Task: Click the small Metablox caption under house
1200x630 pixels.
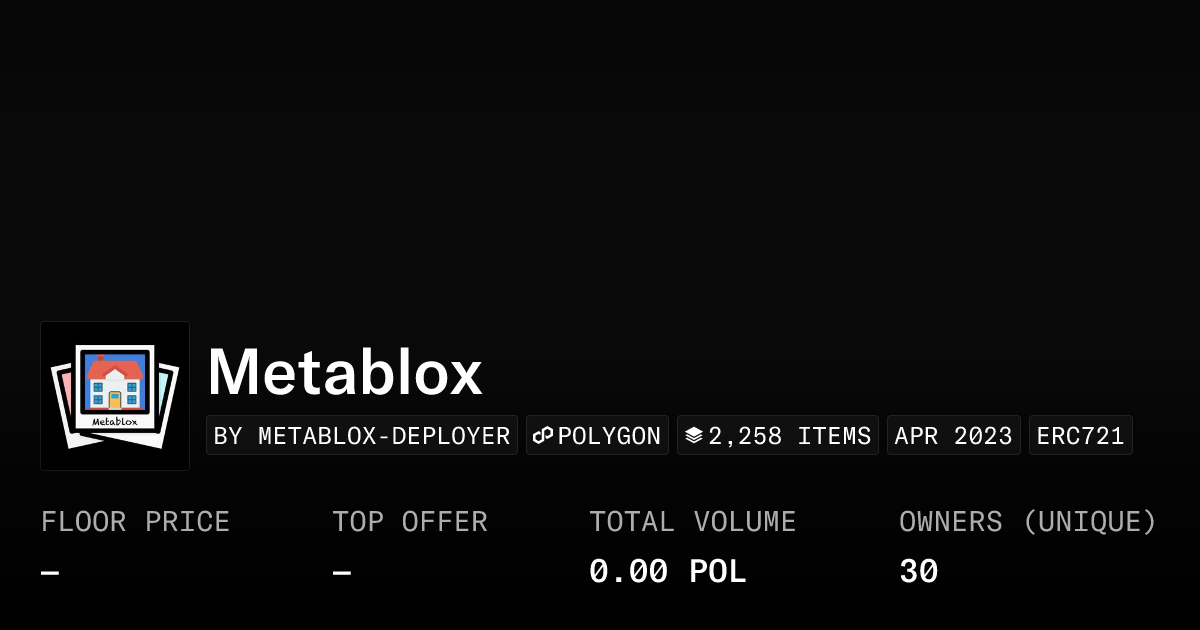Action: coord(114,422)
